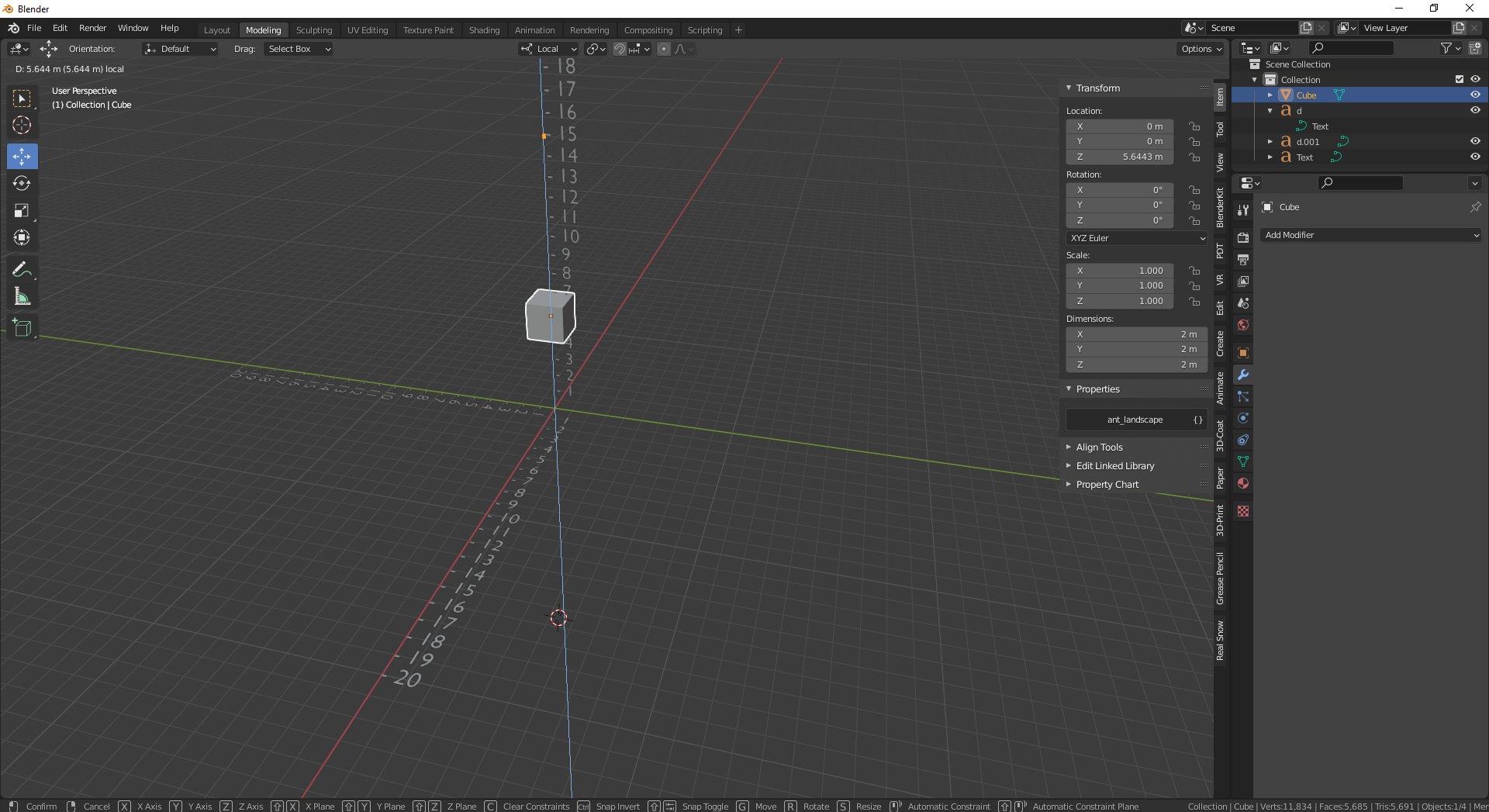Viewport: 1489px width, 812px height.
Task: Open the Output properties printer icon
Action: click(x=1243, y=260)
